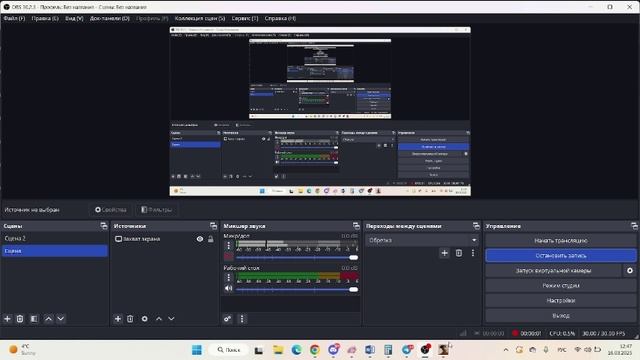
Task: Select the screen capture source row
Action: tap(165, 239)
